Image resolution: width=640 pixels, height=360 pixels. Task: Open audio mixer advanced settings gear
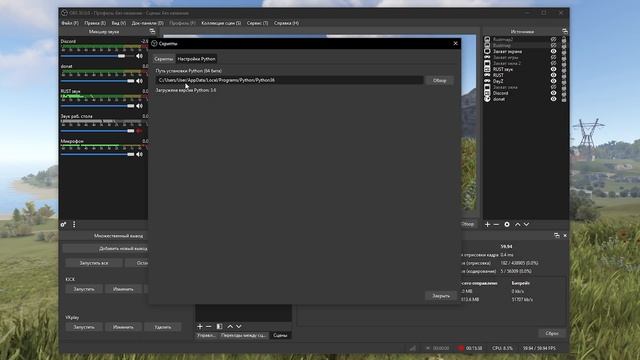coord(64,224)
